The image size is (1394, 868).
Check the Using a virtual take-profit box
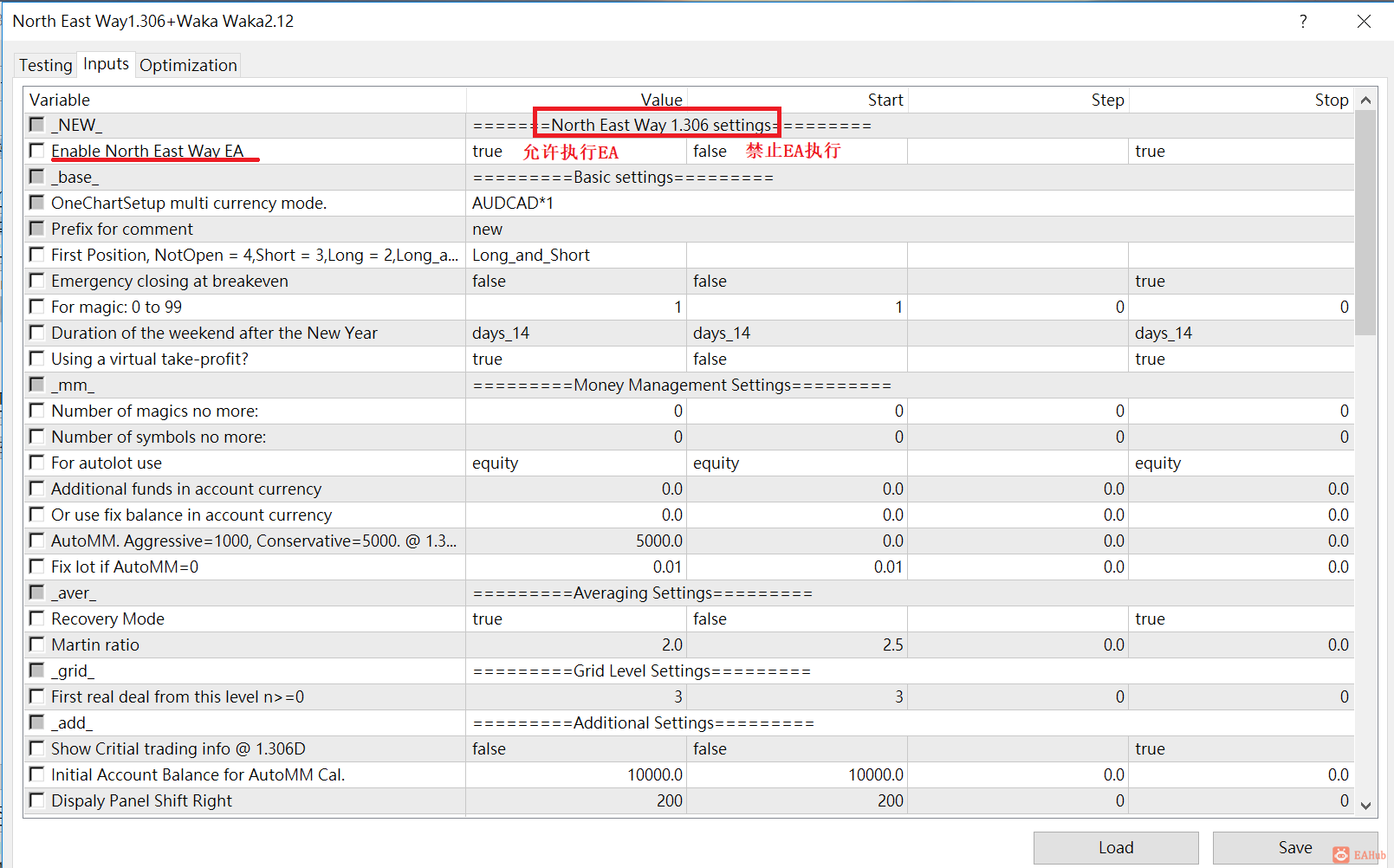[x=37, y=359]
